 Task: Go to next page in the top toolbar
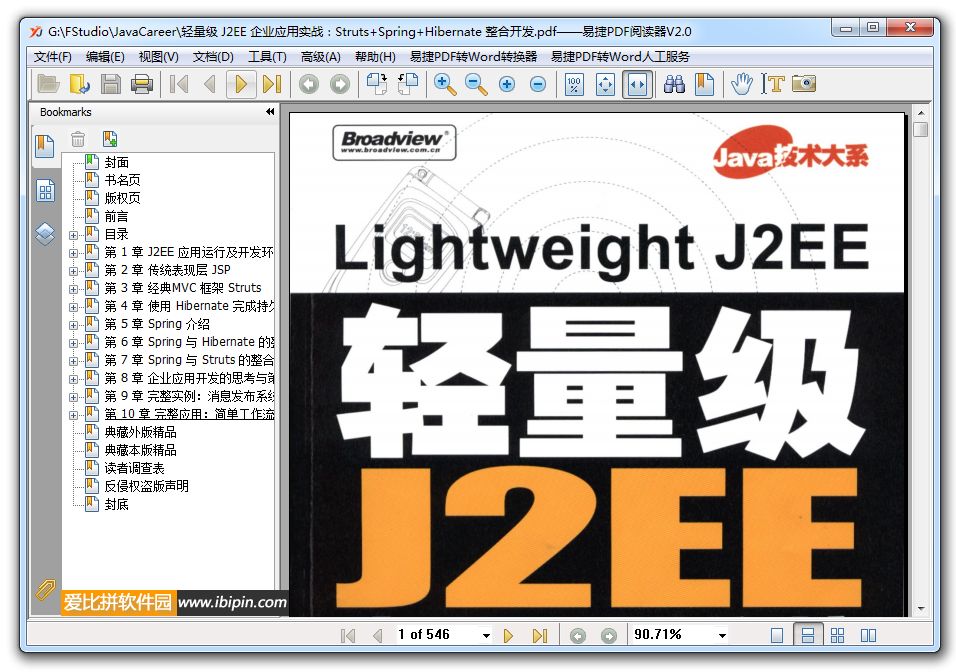point(241,84)
